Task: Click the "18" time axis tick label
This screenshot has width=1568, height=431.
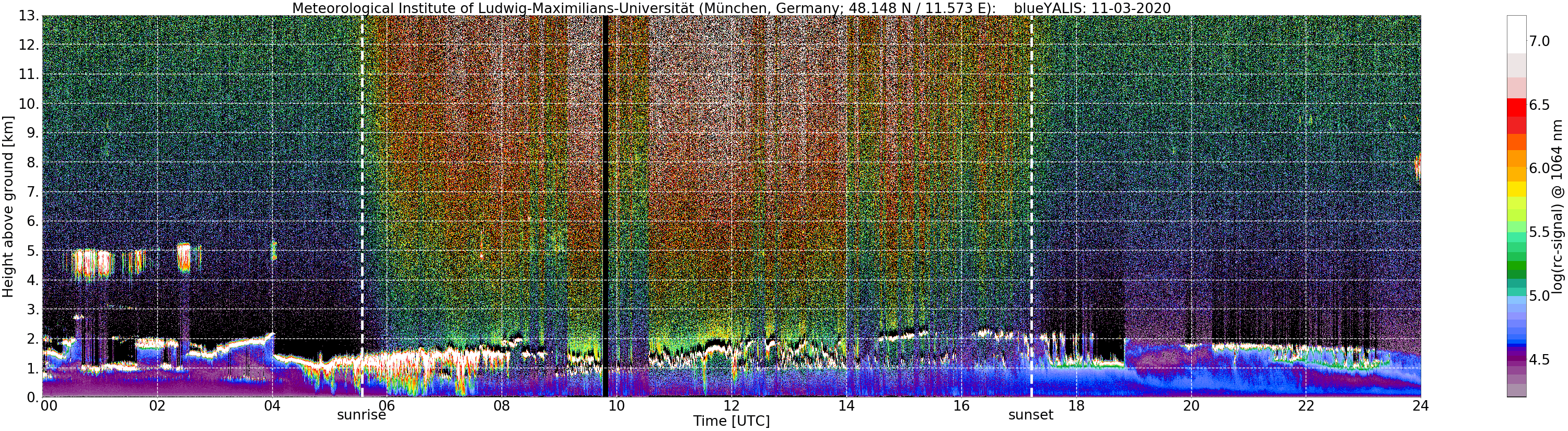Action: pos(1076,405)
